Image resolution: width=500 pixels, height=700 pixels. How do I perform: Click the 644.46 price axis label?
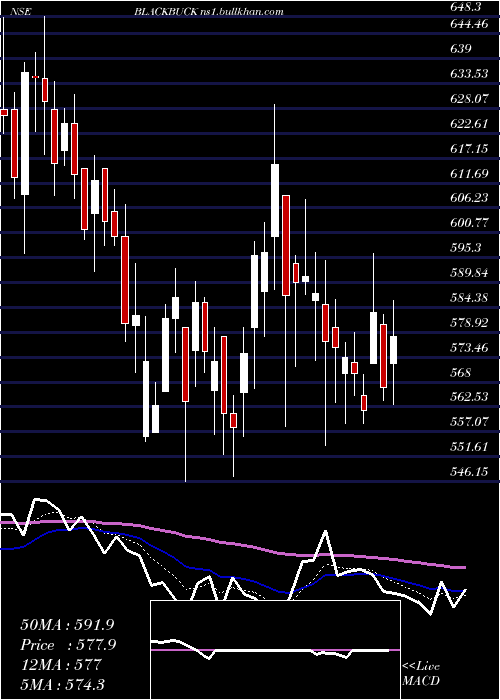click(469, 25)
